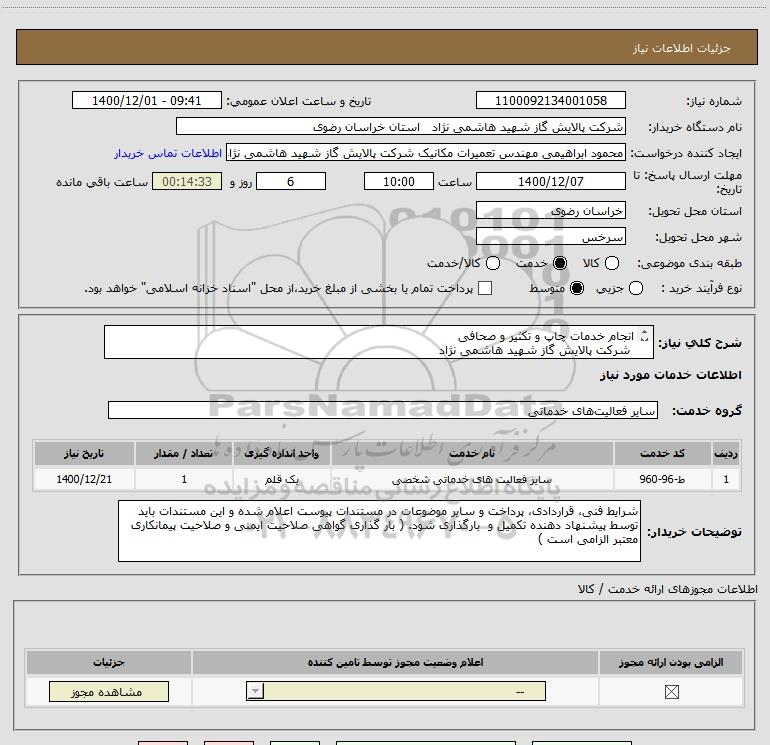The image size is (770, 745).
Task: Click the تعداد / مقدار column header
Action: pyautogui.click(x=183, y=453)
